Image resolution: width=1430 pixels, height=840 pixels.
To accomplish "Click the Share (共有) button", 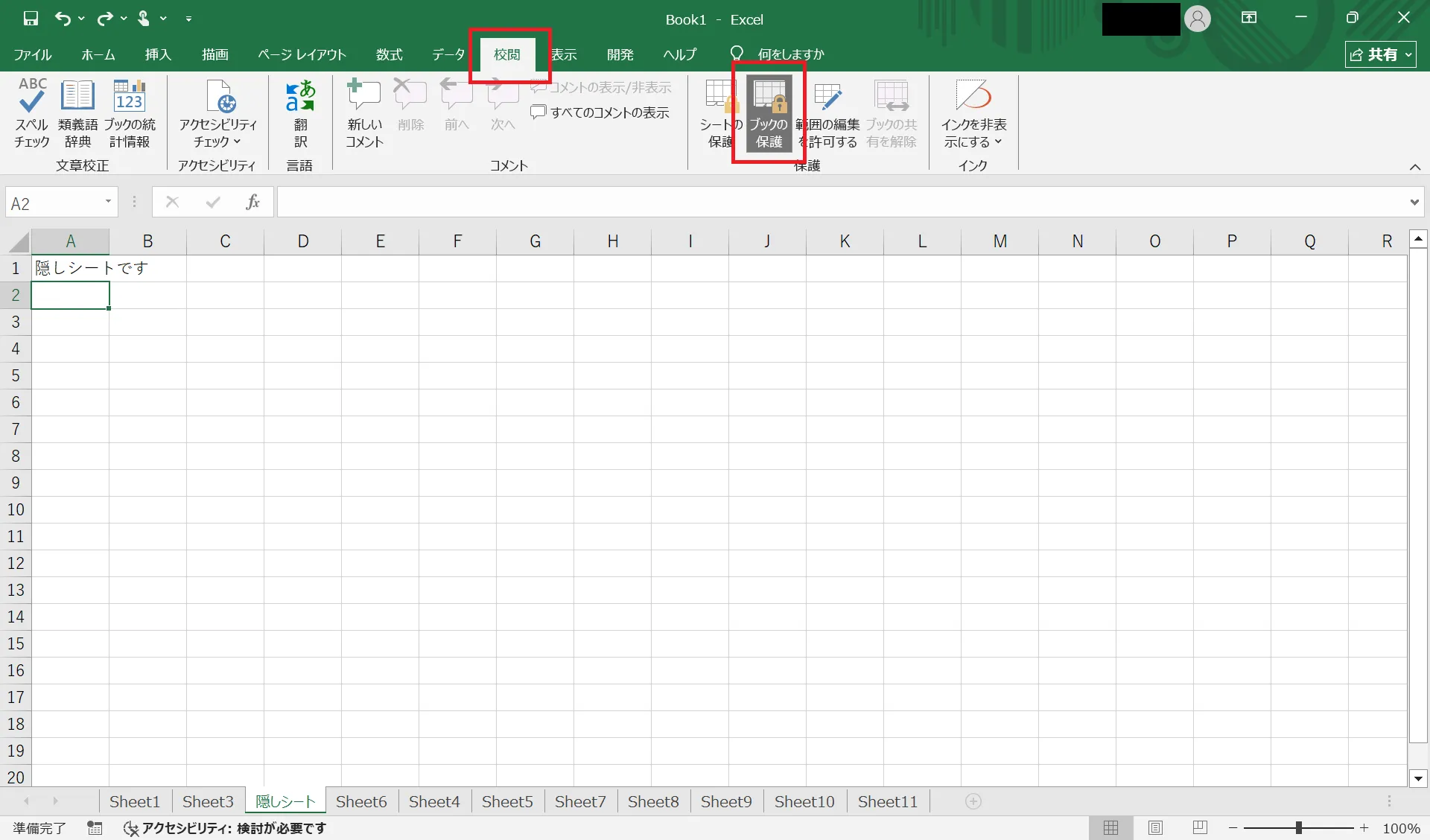I will [1379, 54].
